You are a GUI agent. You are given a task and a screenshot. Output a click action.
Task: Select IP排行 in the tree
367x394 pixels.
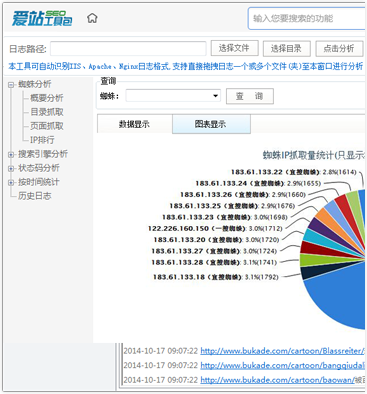pyautogui.click(x=42, y=140)
